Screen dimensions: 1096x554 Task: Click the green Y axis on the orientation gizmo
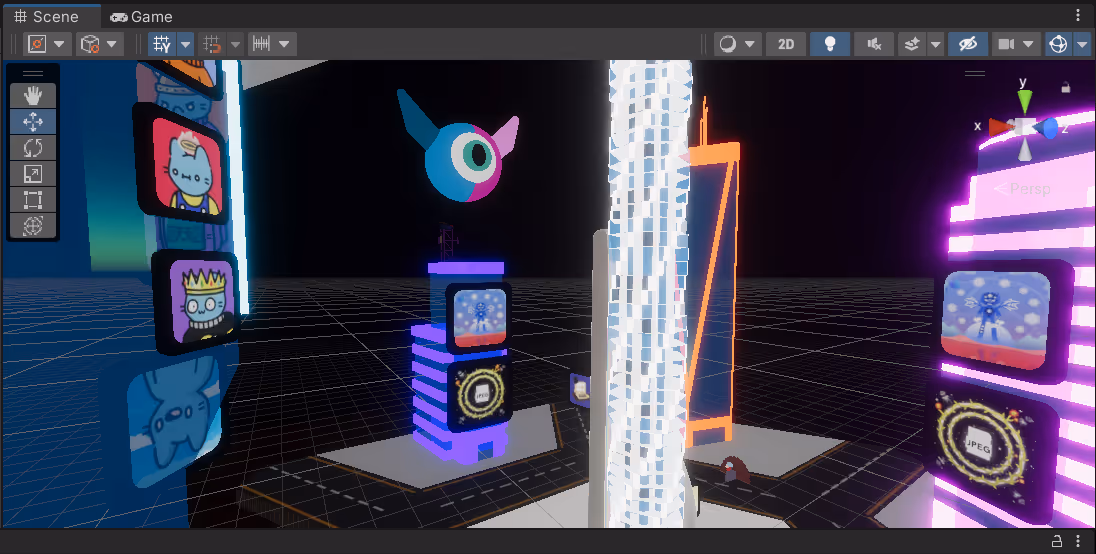pos(1024,100)
